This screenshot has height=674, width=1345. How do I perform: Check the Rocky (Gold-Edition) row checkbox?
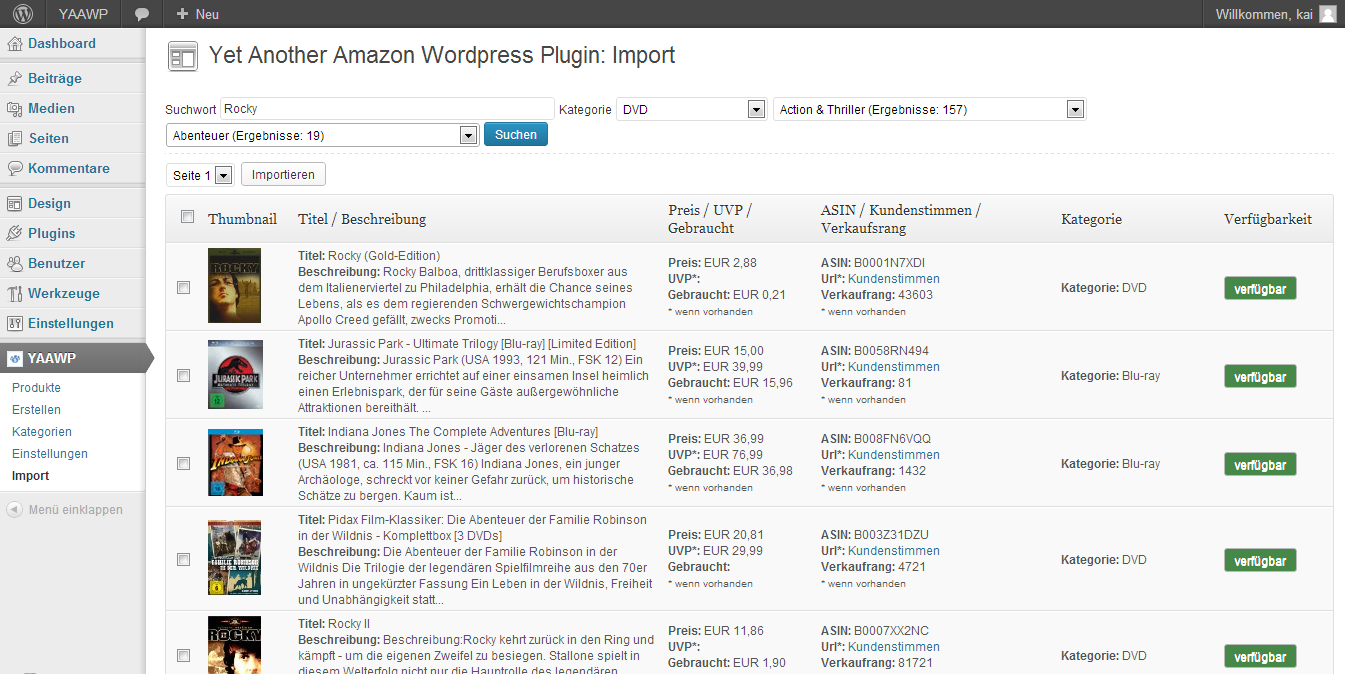(x=183, y=288)
